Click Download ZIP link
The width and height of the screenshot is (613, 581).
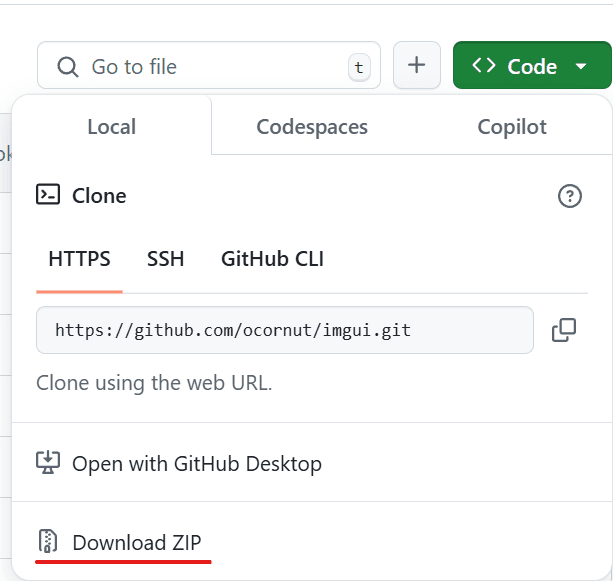[137, 543]
